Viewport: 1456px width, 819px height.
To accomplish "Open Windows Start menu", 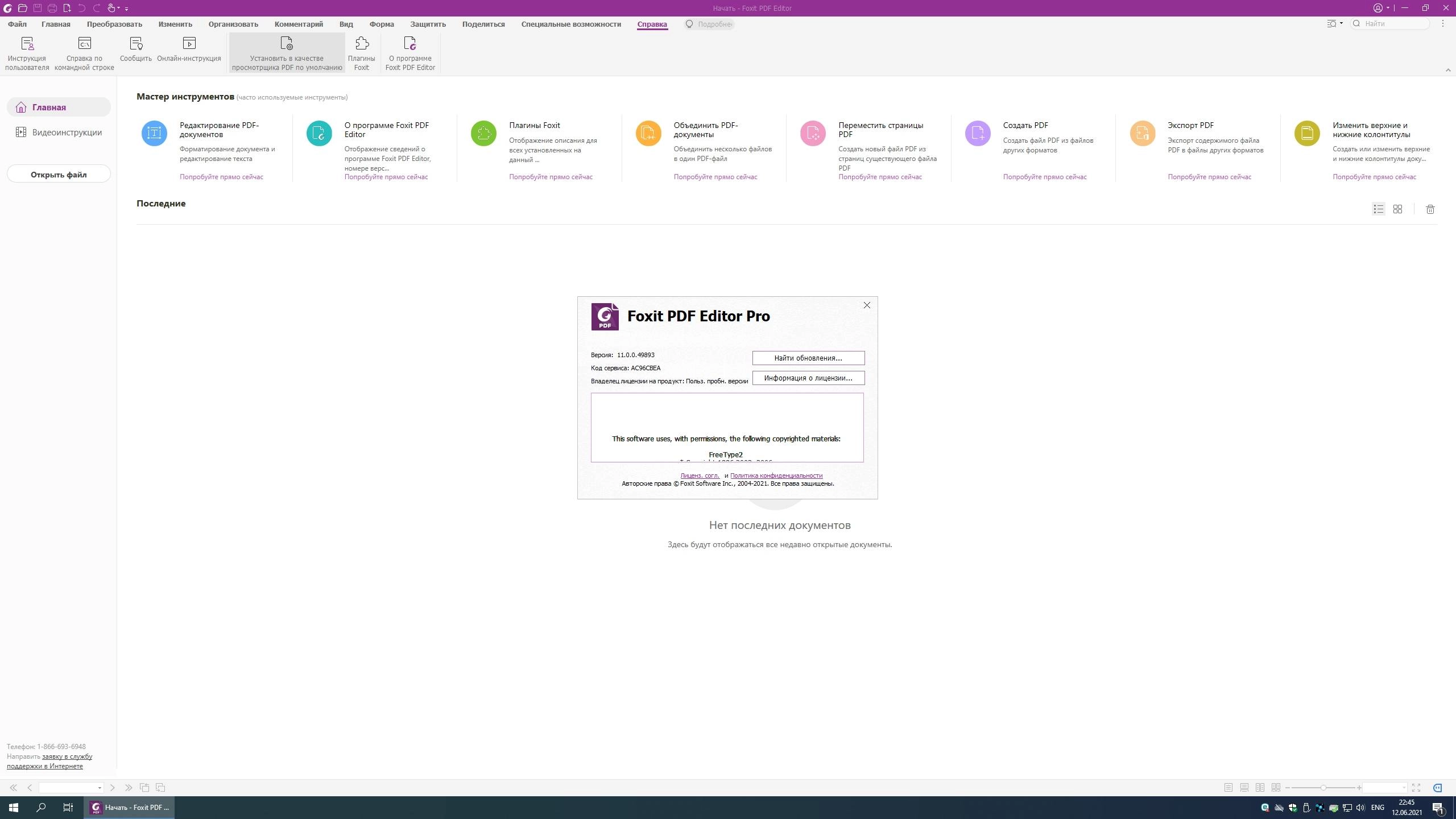I will click(x=14, y=808).
